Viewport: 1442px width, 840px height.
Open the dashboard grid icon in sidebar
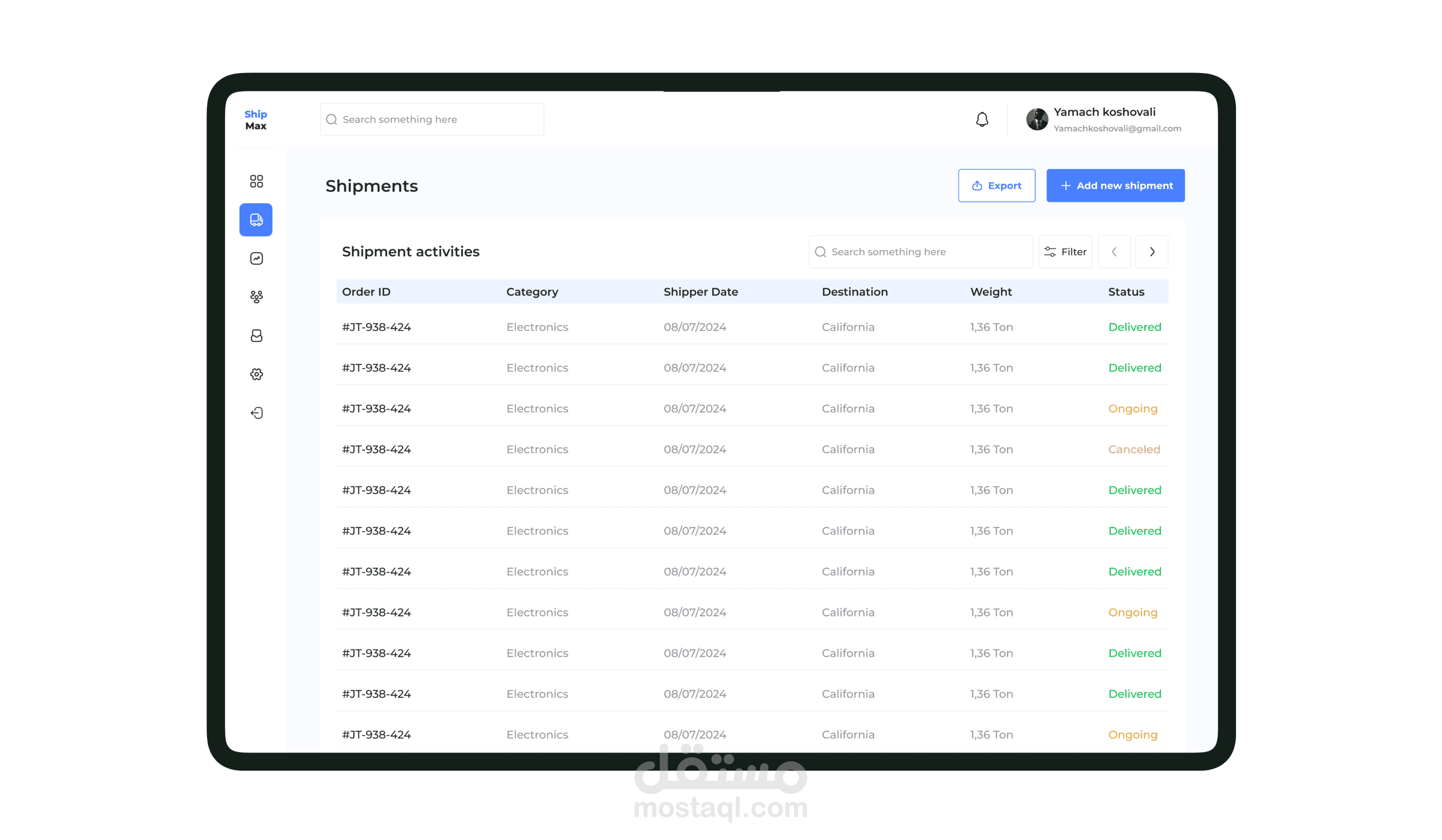[256, 181]
